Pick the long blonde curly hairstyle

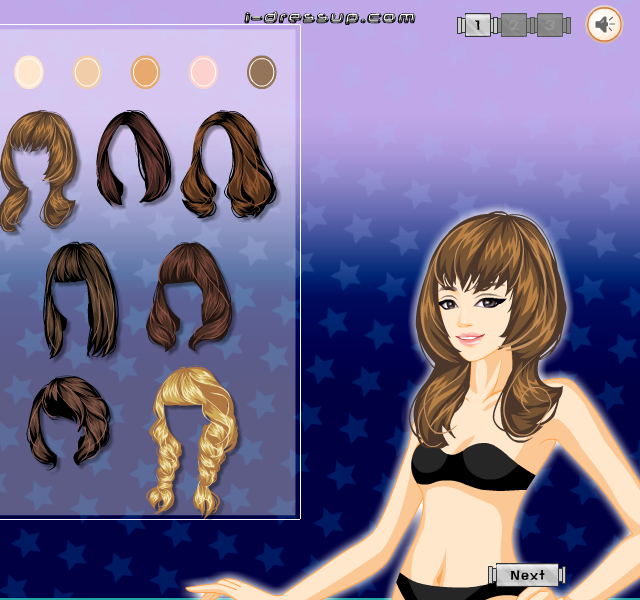click(x=193, y=441)
